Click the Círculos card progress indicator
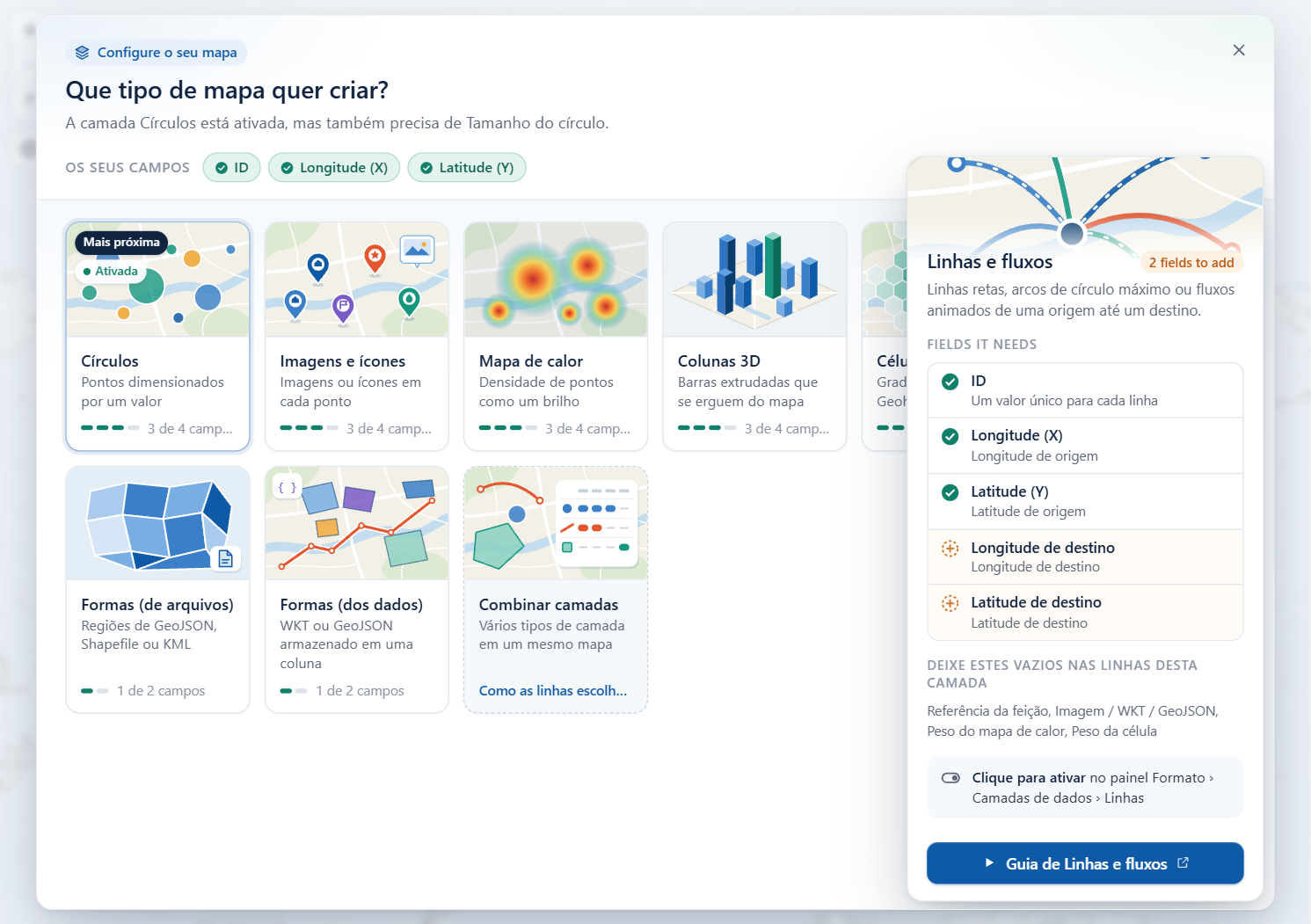This screenshot has width=1311, height=924. tap(110, 428)
